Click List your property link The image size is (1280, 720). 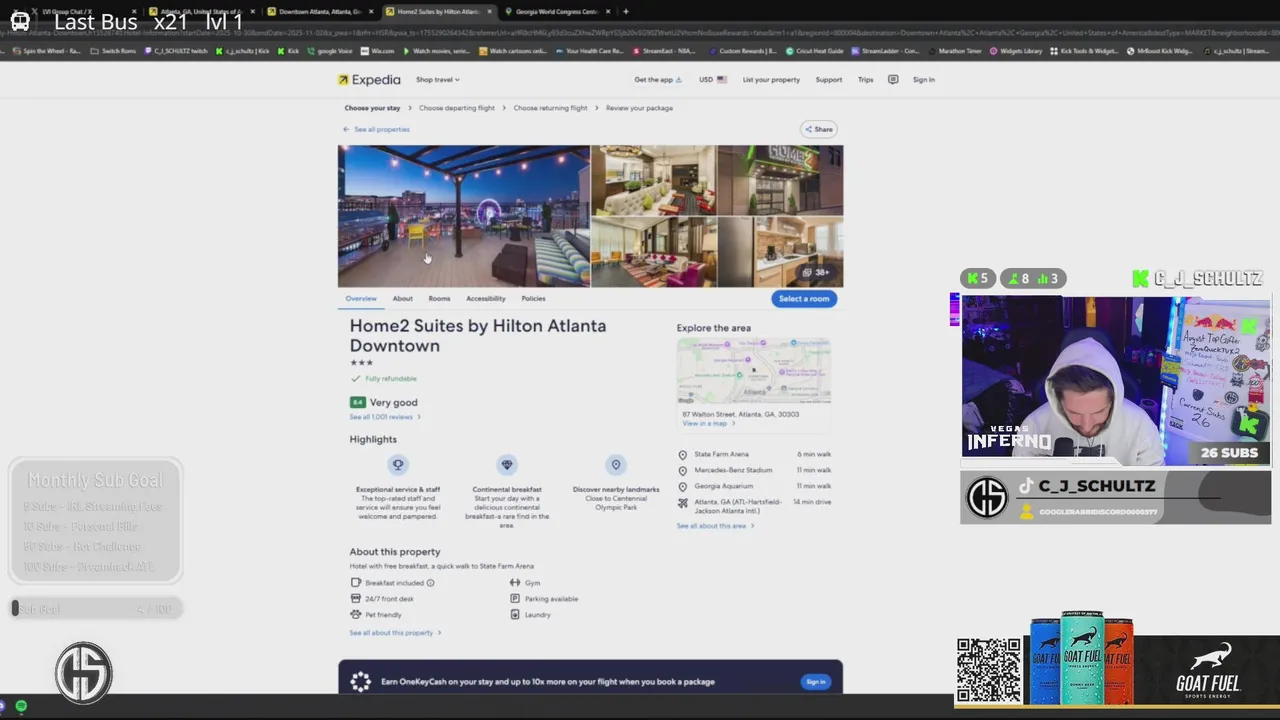(771, 80)
